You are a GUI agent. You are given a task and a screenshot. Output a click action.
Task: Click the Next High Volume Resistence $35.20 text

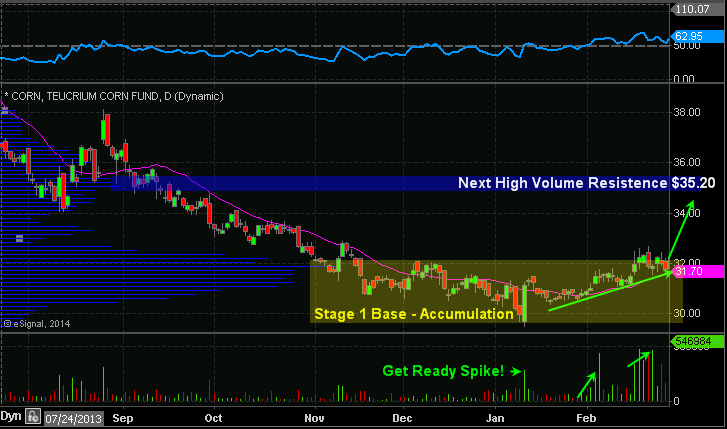pyautogui.click(x=587, y=183)
